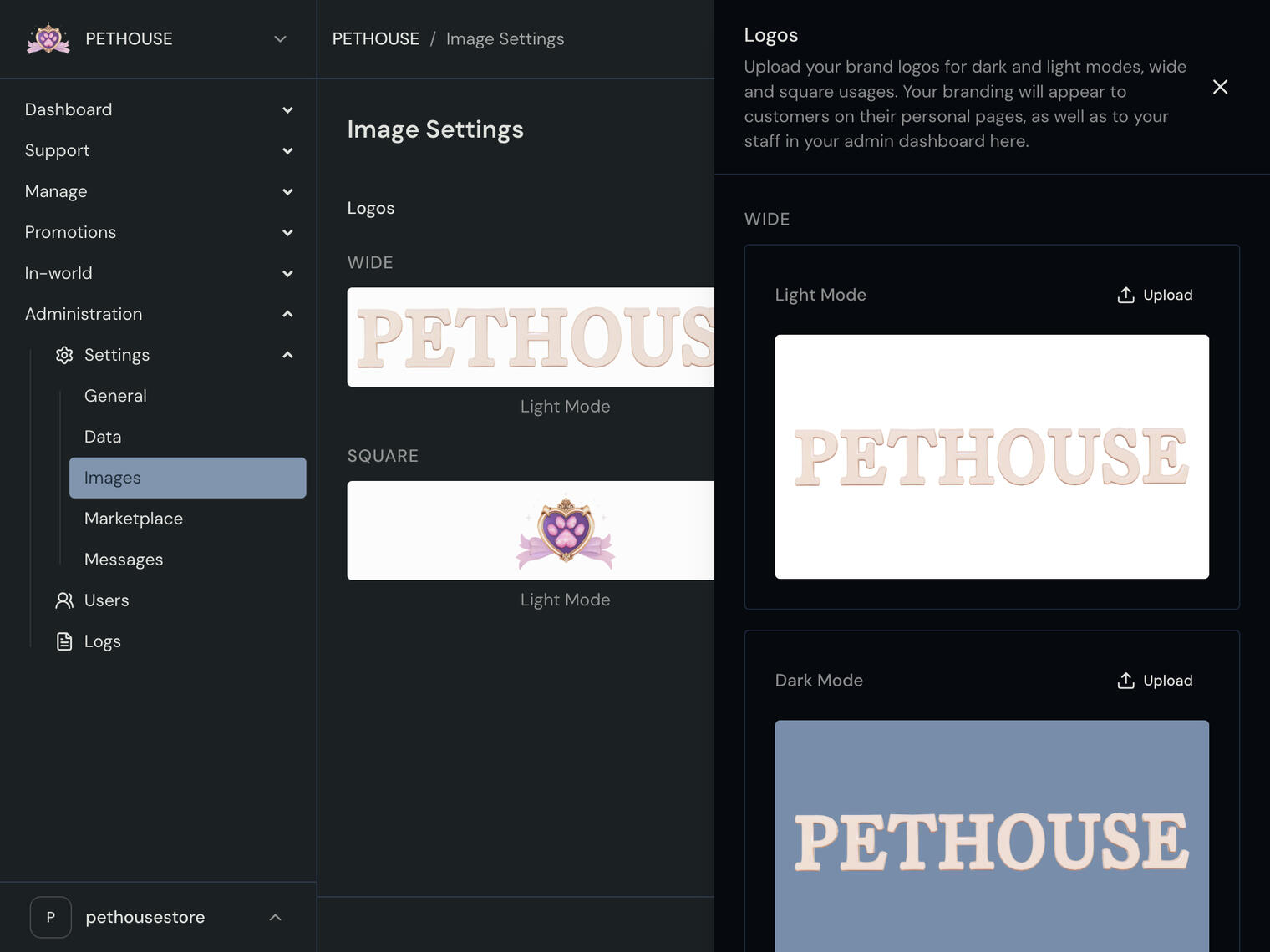
Task: Expand the Promotions section chevron
Action: 287,233
